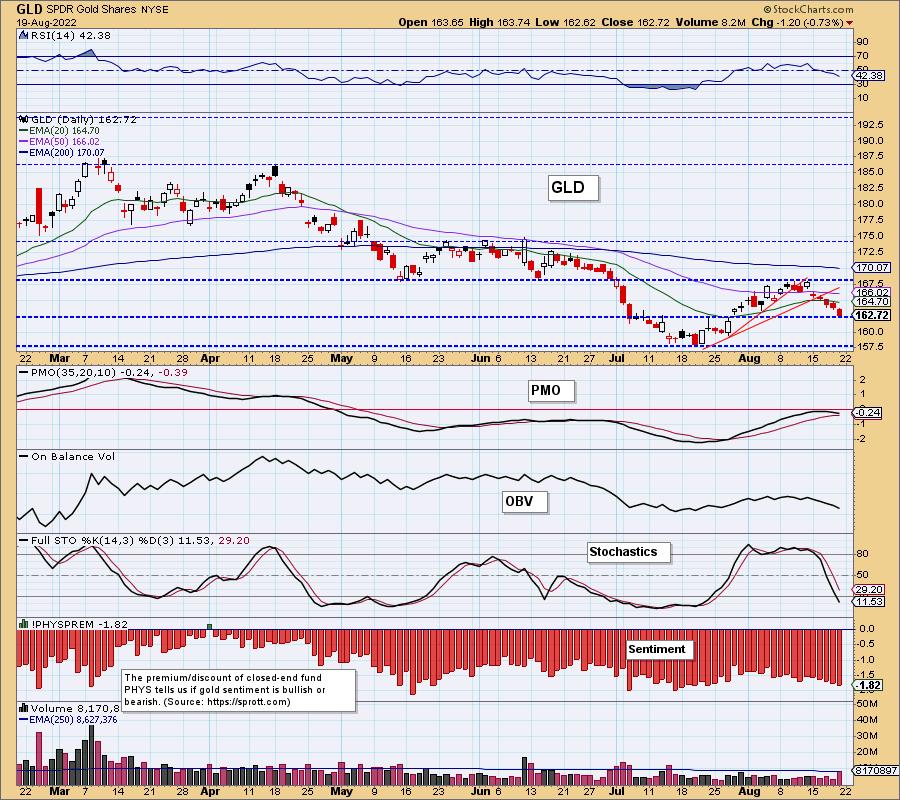This screenshot has width=900, height=800.
Task: Click the 164.70 axis price label
Action: [872, 301]
